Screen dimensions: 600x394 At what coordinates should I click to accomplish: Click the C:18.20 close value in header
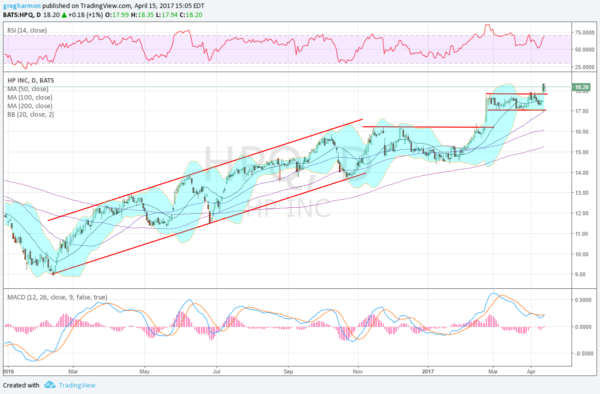[x=192, y=15]
